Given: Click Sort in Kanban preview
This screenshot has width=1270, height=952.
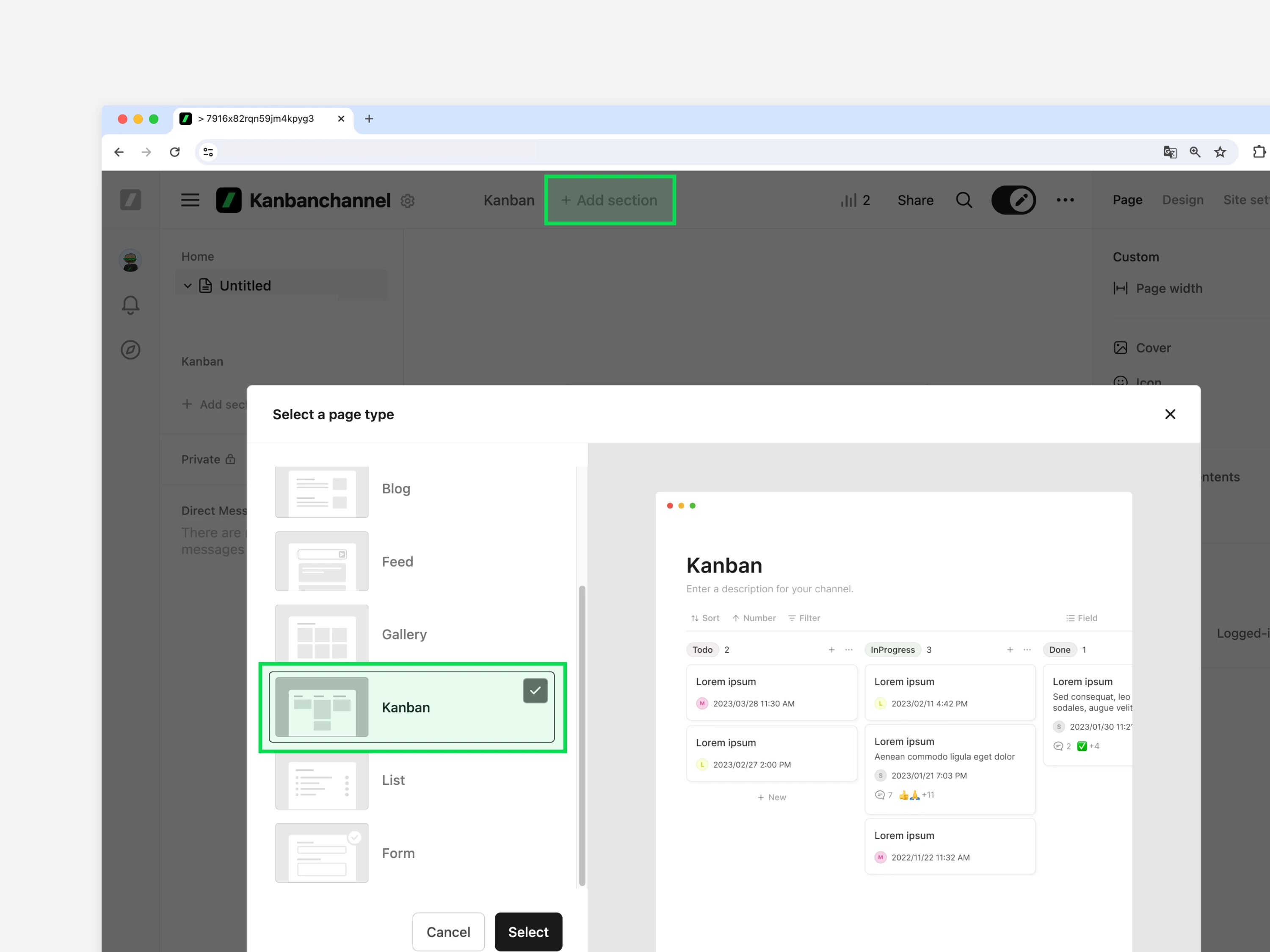Looking at the screenshot, I should 705,618.
